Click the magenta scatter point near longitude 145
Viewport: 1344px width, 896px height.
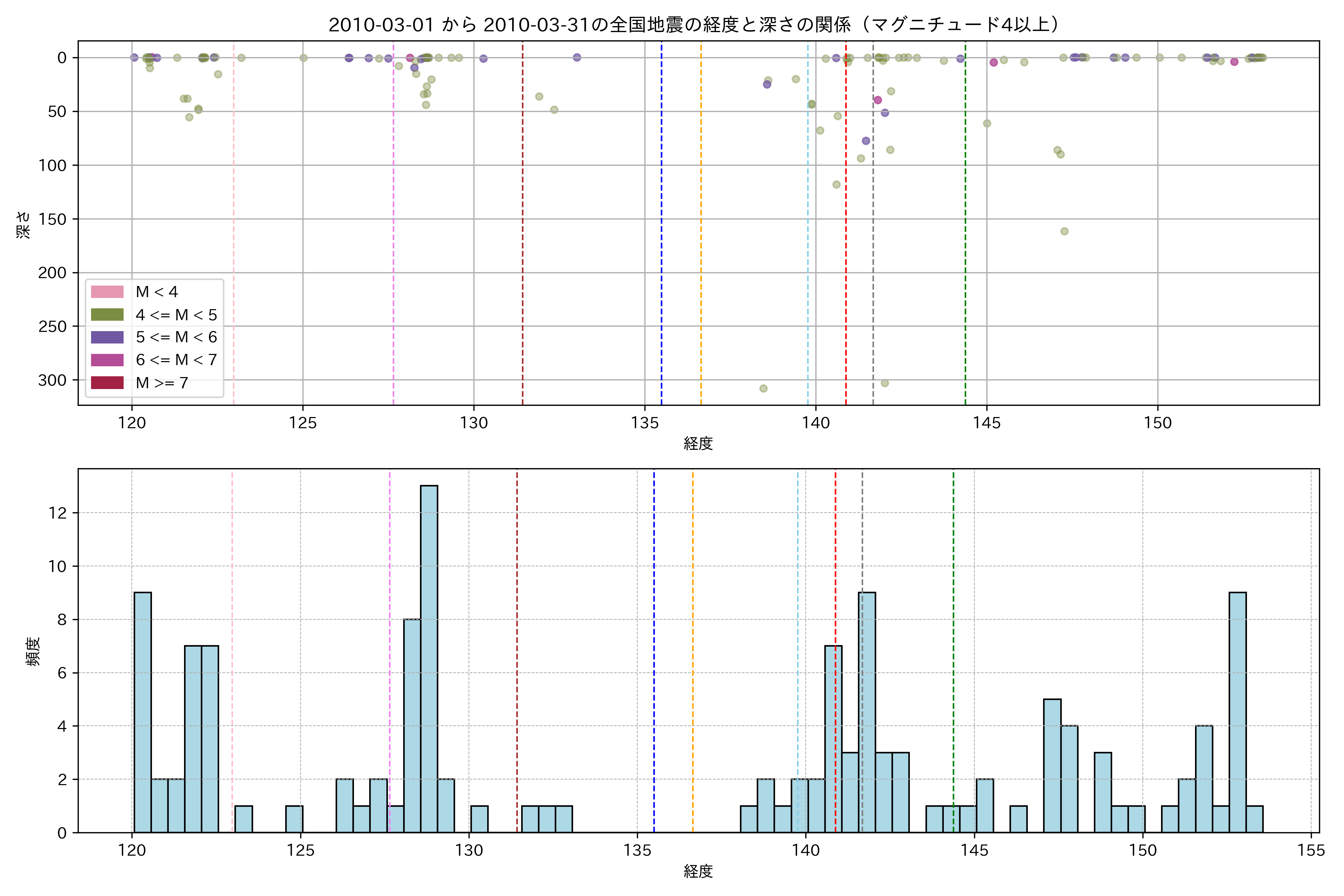click(994, 62)
